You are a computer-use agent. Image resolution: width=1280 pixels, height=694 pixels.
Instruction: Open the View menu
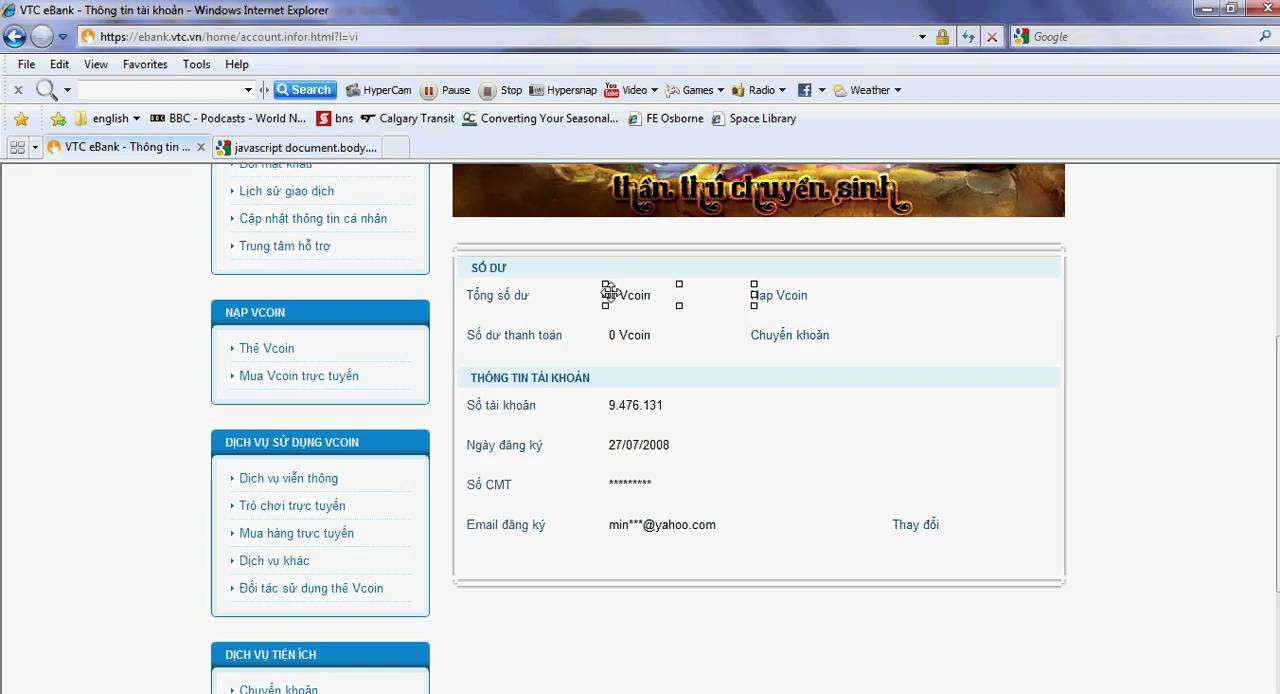click(x=96, y=64)
